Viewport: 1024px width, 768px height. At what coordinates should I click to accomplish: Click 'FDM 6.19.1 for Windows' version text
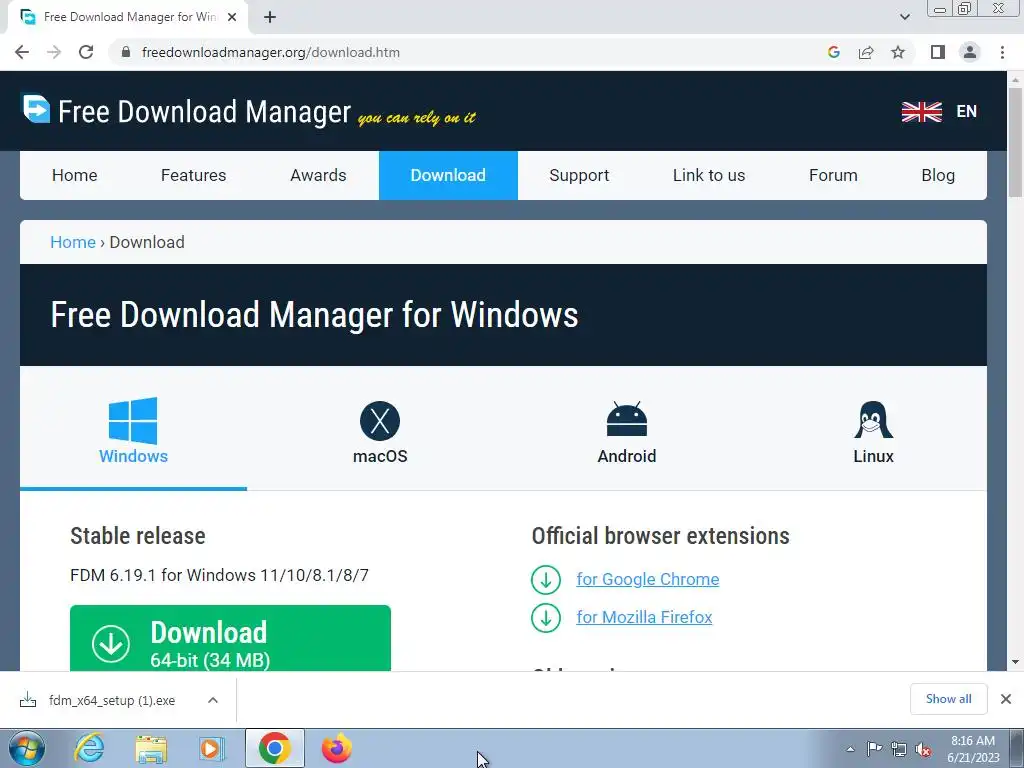(x=219, y=575)
